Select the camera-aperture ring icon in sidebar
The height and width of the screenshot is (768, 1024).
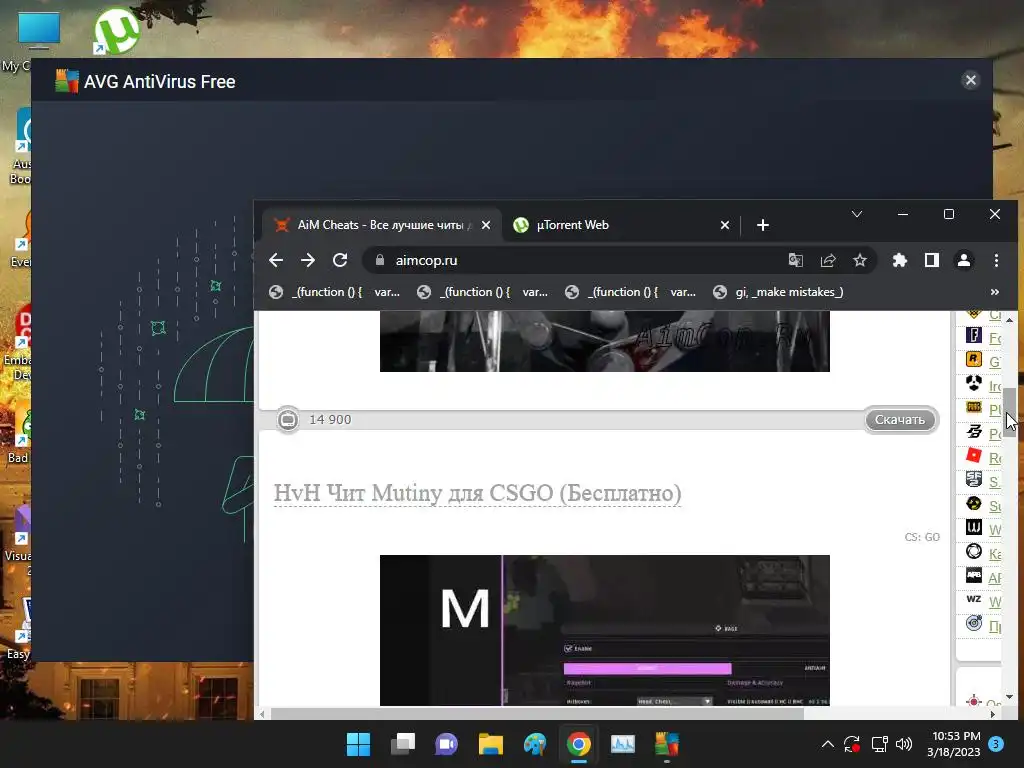pyautogui.click(x=974, y=552)
